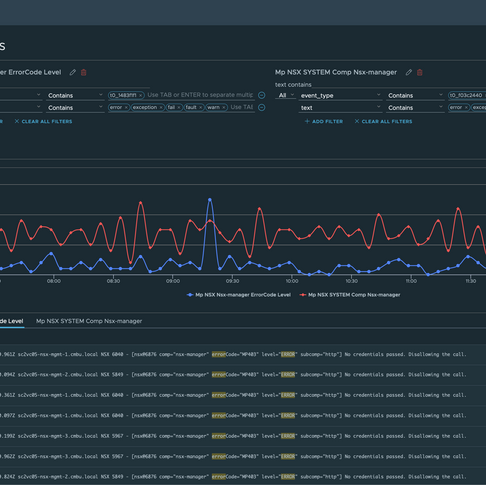486x485 pixels.
Task: Click the red peak data point before 09:00
Action: click(141, 202)
